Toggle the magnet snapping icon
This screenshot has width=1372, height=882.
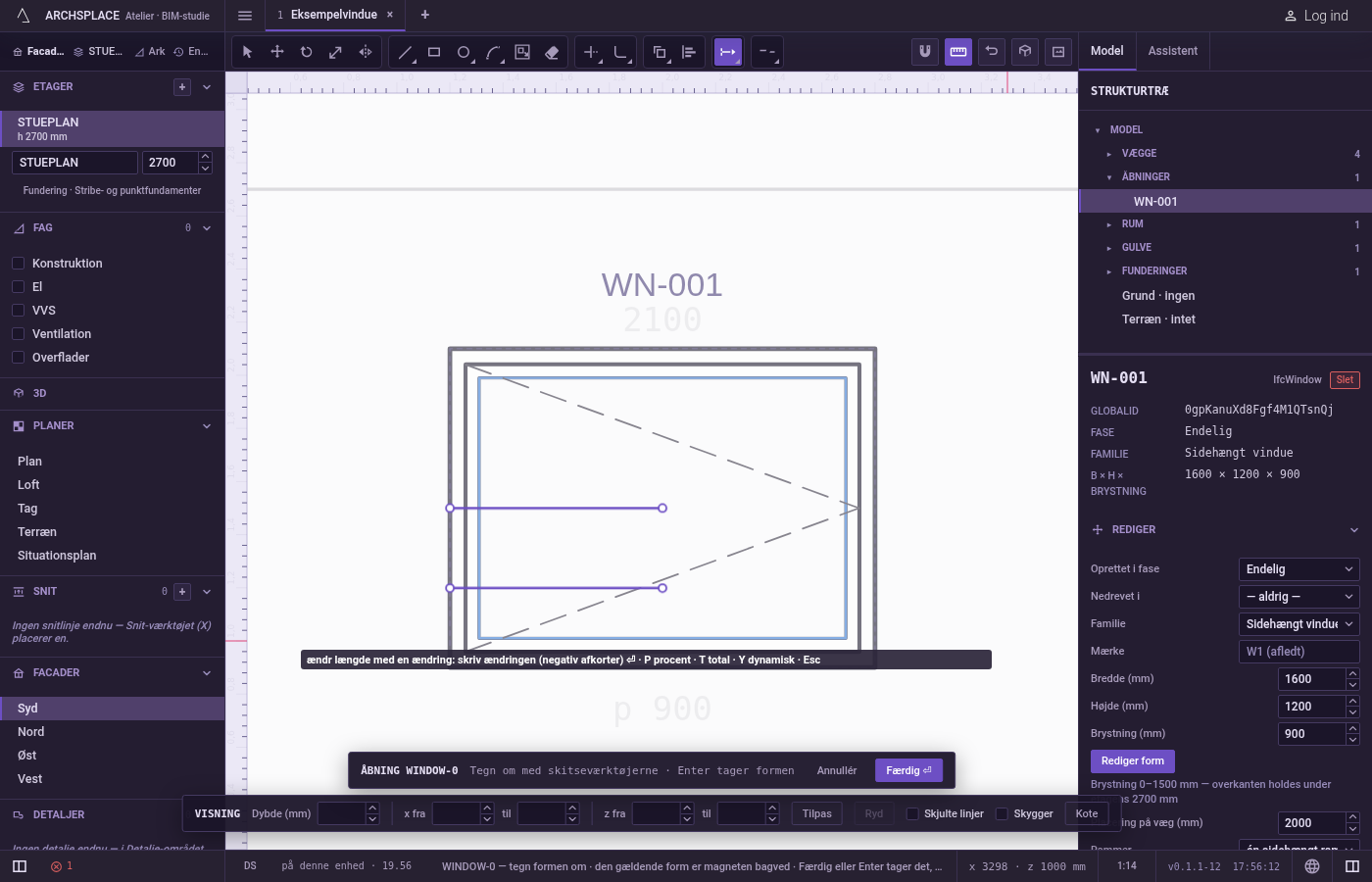[x=925, y=52]
